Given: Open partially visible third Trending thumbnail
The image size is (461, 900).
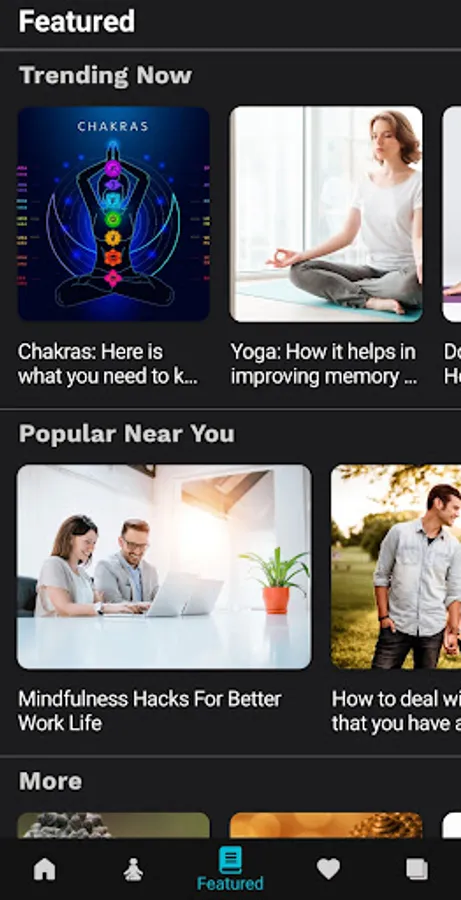Looking at the screenshot, I should click(x=452, y=214).
